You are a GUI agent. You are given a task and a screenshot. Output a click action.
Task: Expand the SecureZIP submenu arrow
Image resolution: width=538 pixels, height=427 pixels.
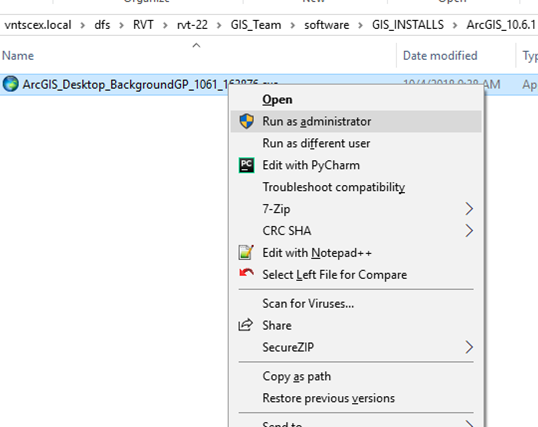(469, 347)
